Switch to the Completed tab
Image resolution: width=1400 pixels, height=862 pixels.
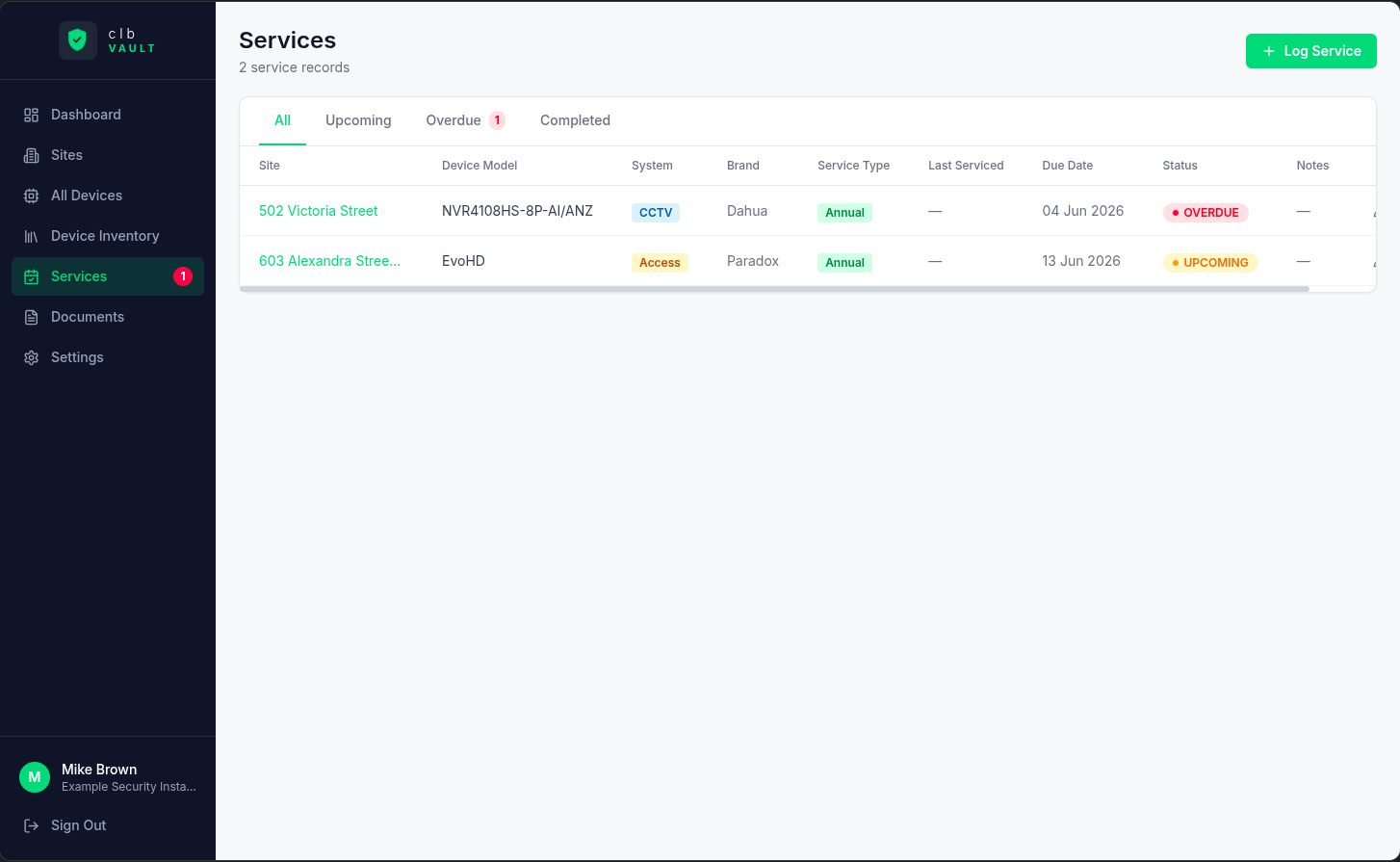(x=575, y=120)
